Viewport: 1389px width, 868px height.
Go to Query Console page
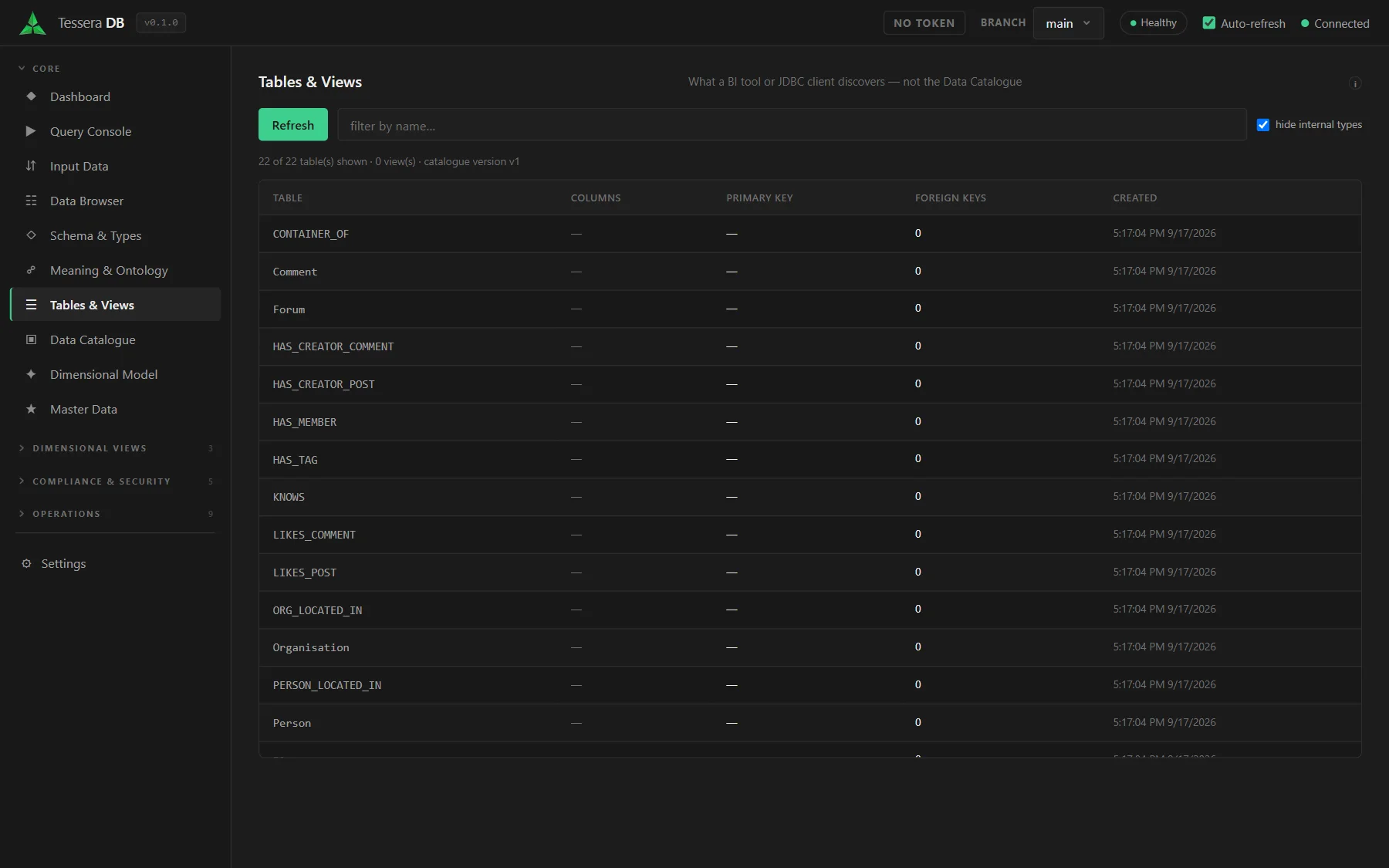pyautogui.click(x=116, y=131)
